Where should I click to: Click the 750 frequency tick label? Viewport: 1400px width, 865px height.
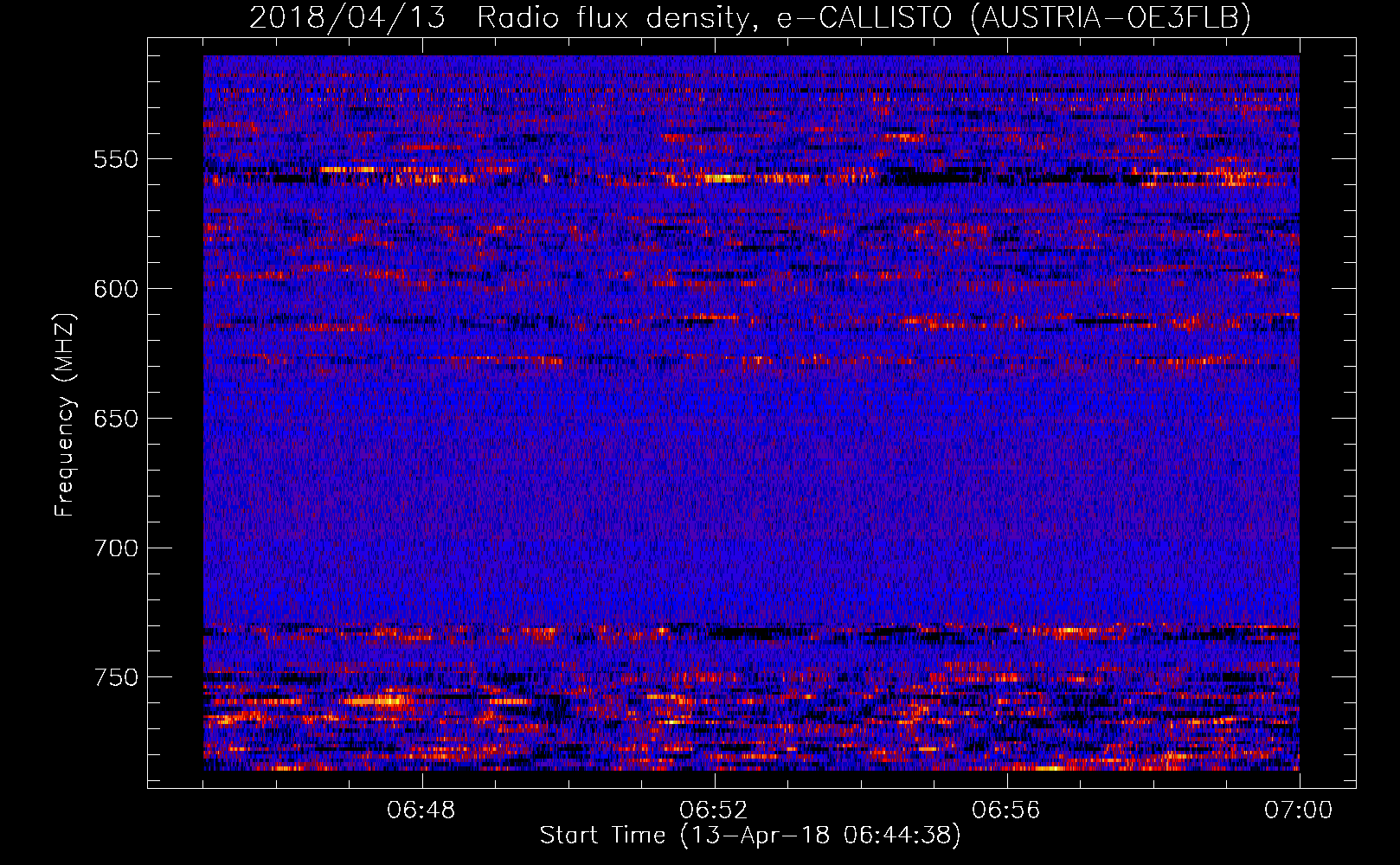click(116, 677)
